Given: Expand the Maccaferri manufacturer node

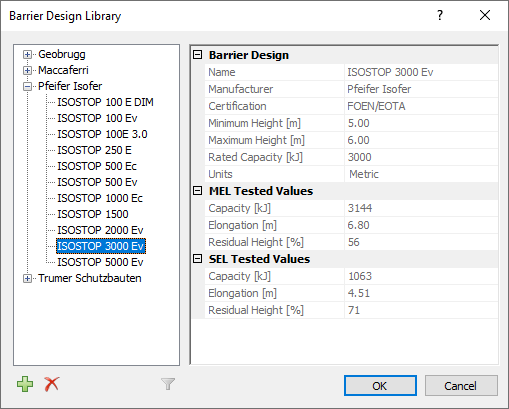Looking at the screenshot, I should pos(27,70).
